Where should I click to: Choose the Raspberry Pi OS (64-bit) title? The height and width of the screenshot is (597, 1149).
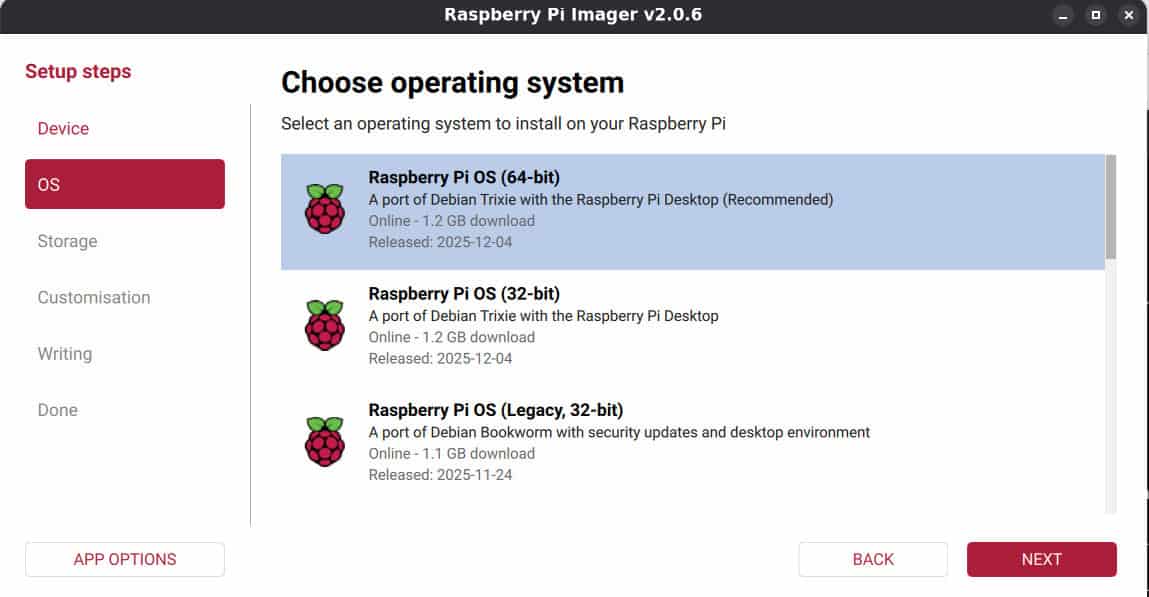(464, 178)
